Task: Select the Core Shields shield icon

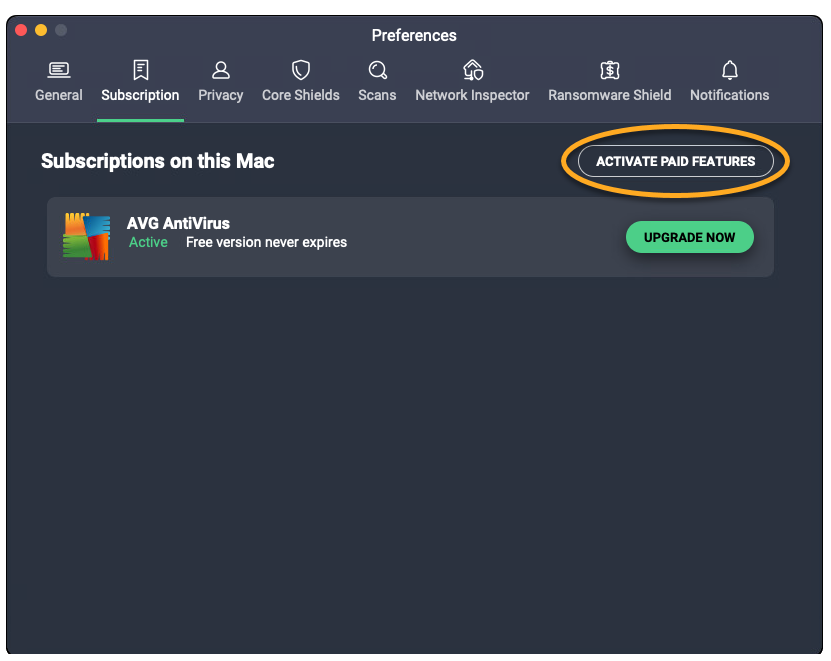Action: click(x=300, y=70)
